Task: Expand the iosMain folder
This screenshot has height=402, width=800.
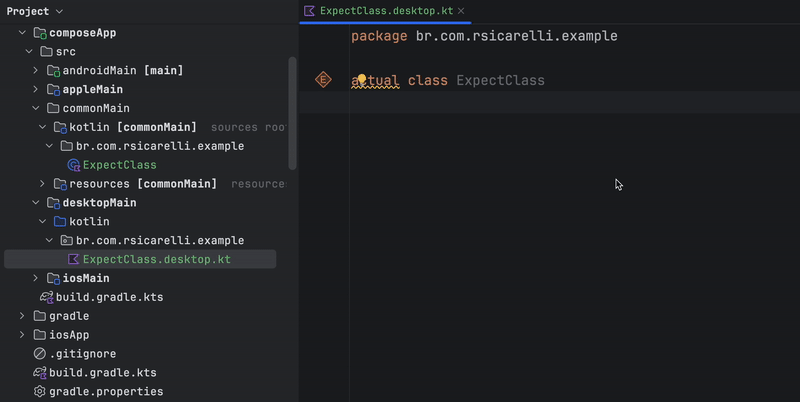Action: 35,278
